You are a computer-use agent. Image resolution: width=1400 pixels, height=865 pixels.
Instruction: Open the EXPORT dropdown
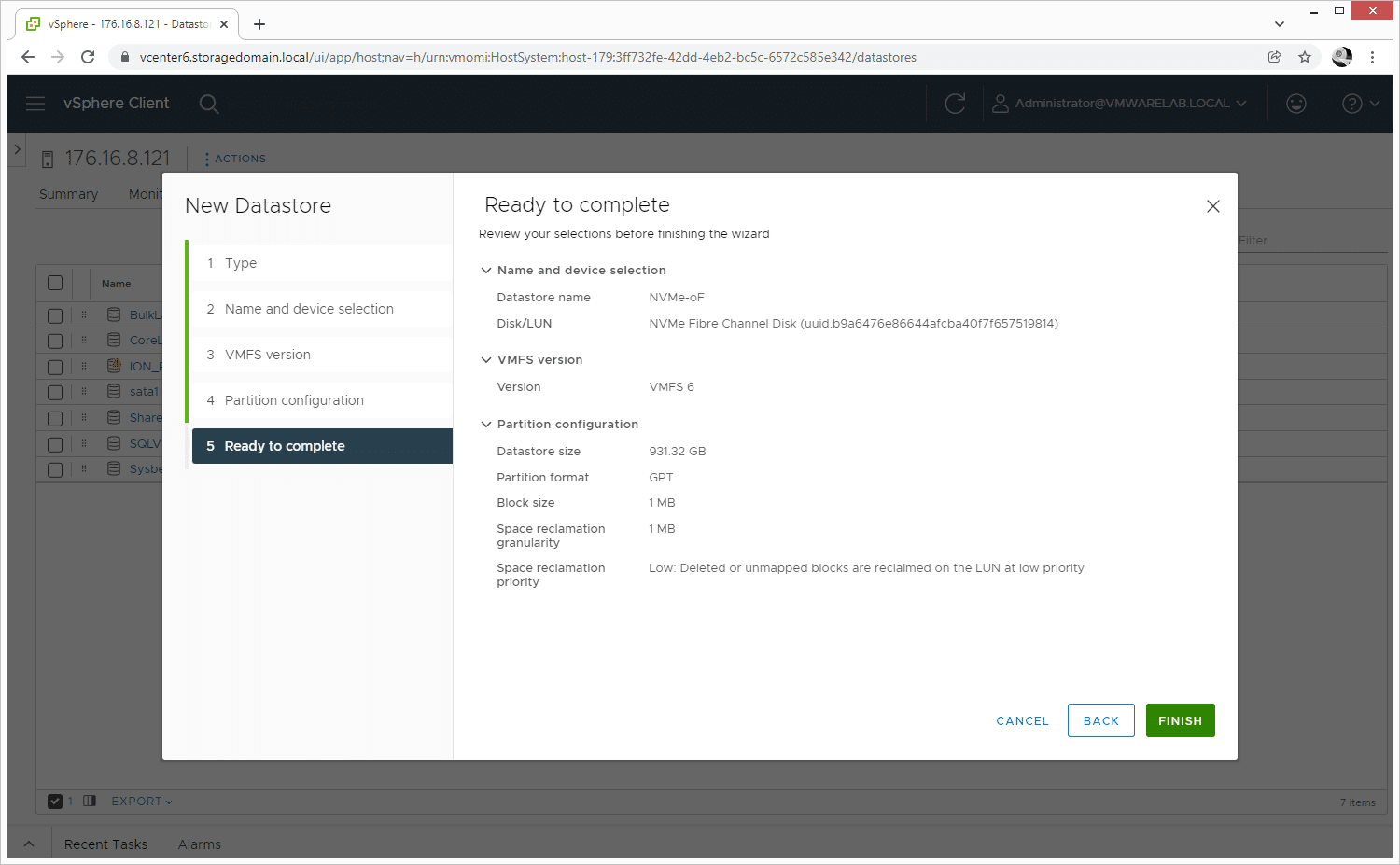tap(142, 802)
